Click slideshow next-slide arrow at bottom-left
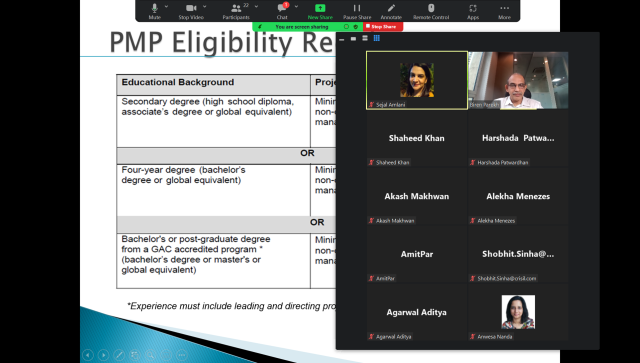The width and height of the screenshot is (640, 363). click(x=103, y=355)
